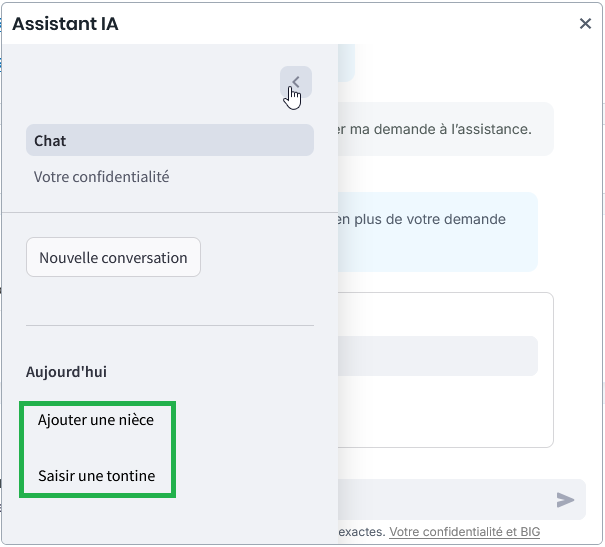Close the Assistant IA dialog
The width and height of the screenshot is (605, 547).
[x=585, y=24]
